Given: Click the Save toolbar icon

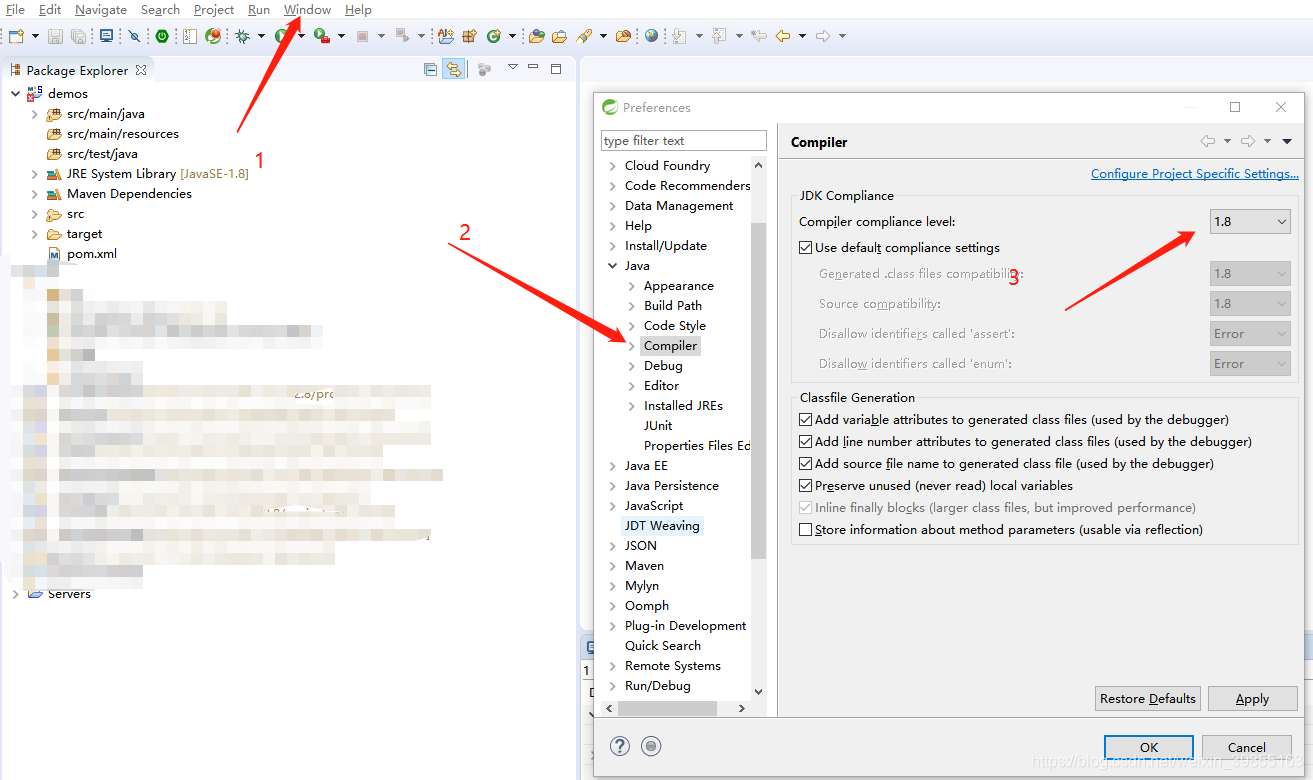Looking at the screenshot, I should [x=55, y=36].
